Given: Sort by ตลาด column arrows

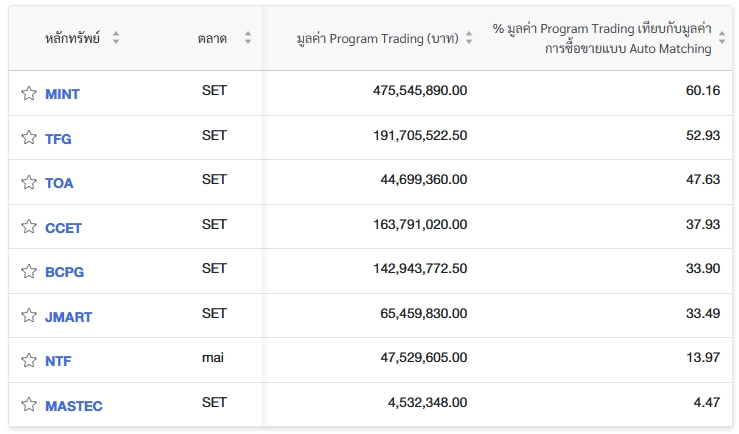Looking at the screenshot, I should [248, 38].
